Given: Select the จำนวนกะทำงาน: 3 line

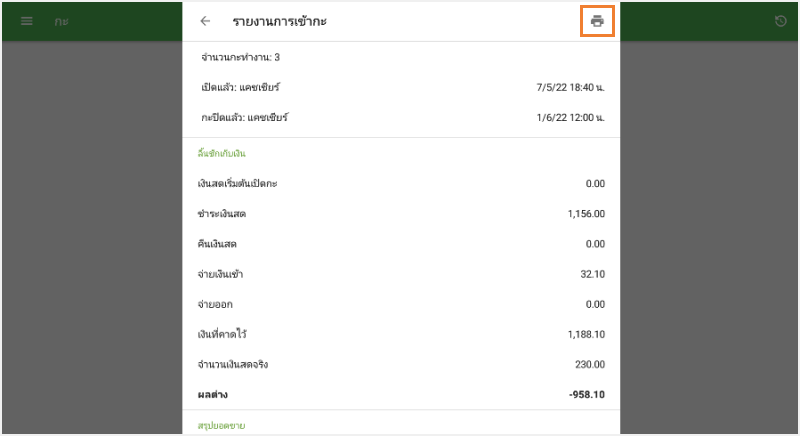Looking at the screenshot, I should click(x=240, y=58).
